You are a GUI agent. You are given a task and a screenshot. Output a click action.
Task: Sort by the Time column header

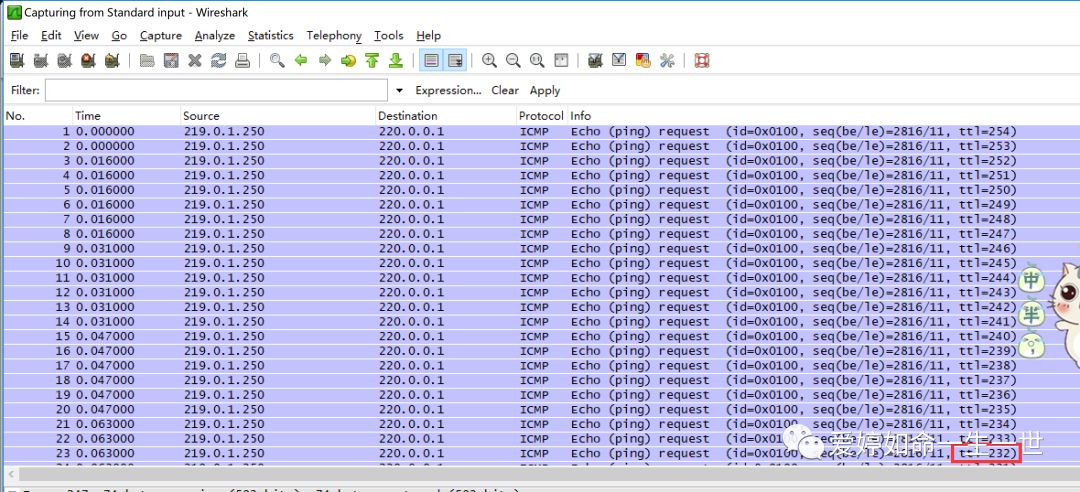[127, 116]
